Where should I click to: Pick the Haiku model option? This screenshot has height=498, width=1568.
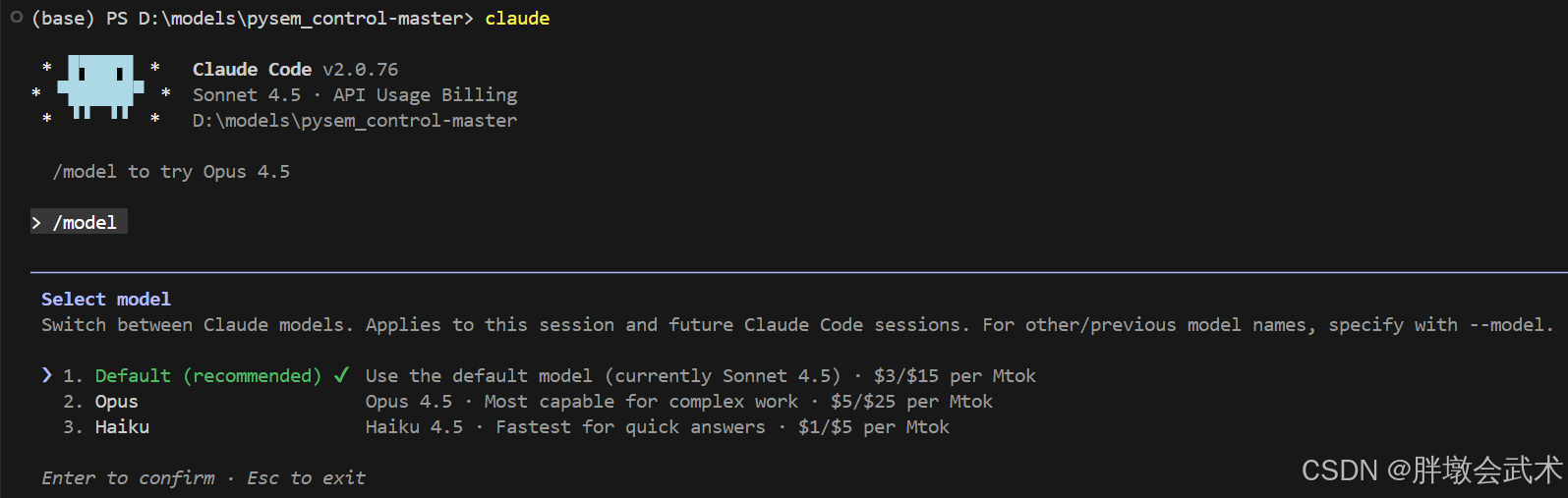(122, 427)
